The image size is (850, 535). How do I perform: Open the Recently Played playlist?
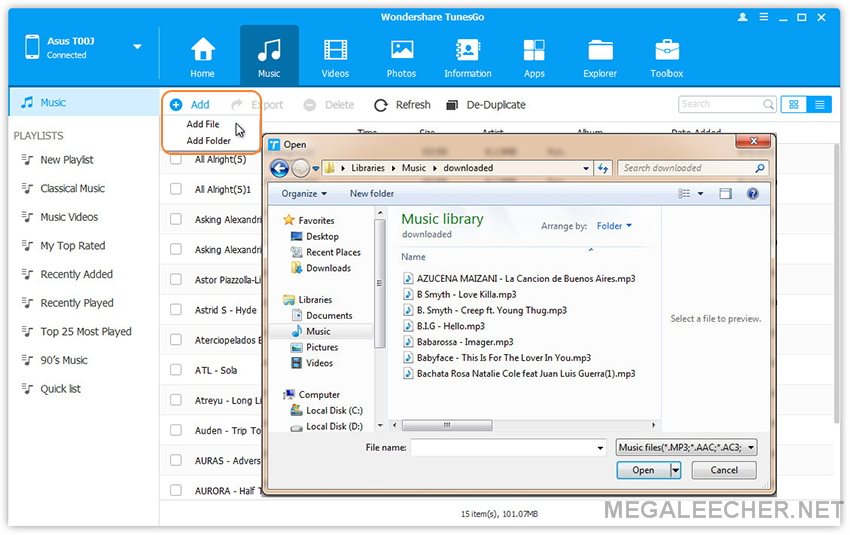pyautogui.click(x=77, y=303)
